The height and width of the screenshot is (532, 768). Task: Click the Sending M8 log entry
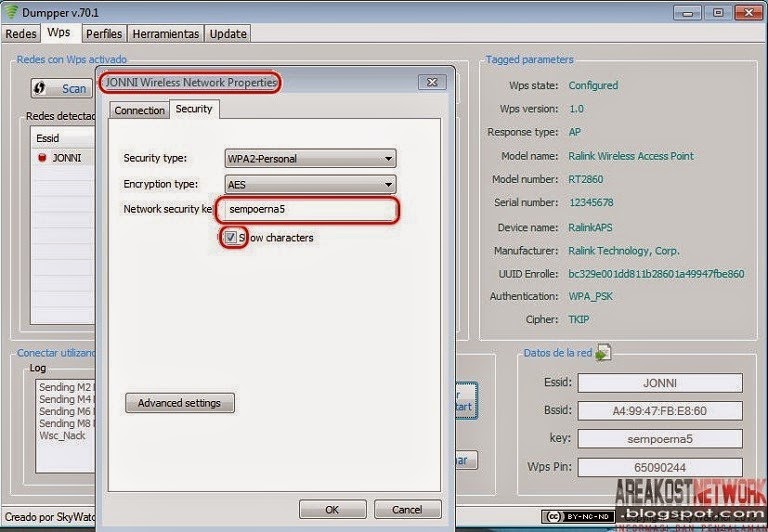click(x=67, y=423)
